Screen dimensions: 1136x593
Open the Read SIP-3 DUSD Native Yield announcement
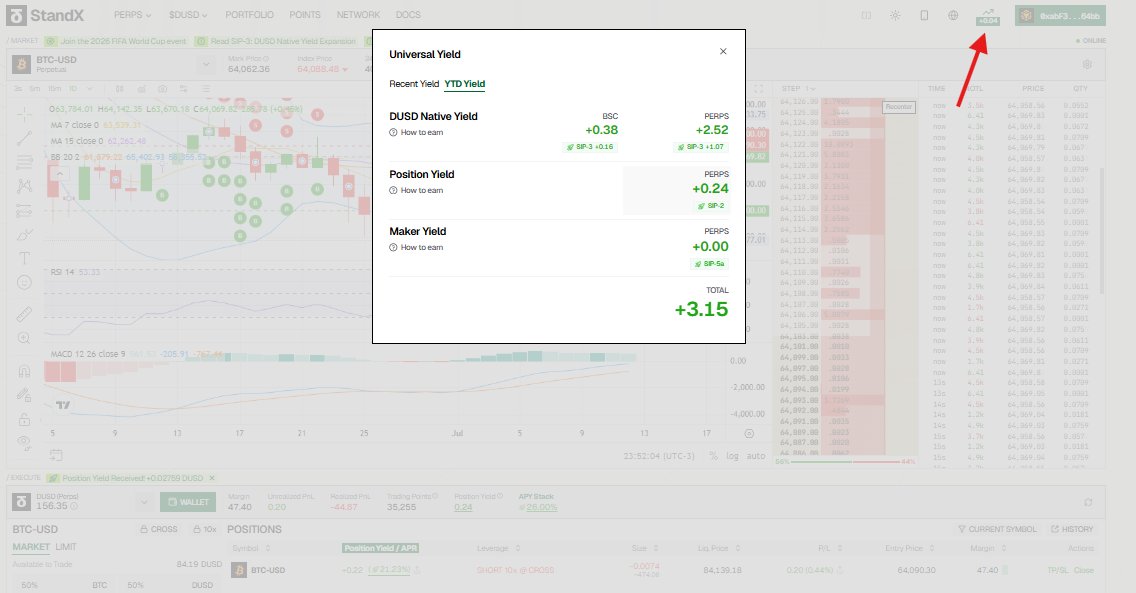point(277,41)
